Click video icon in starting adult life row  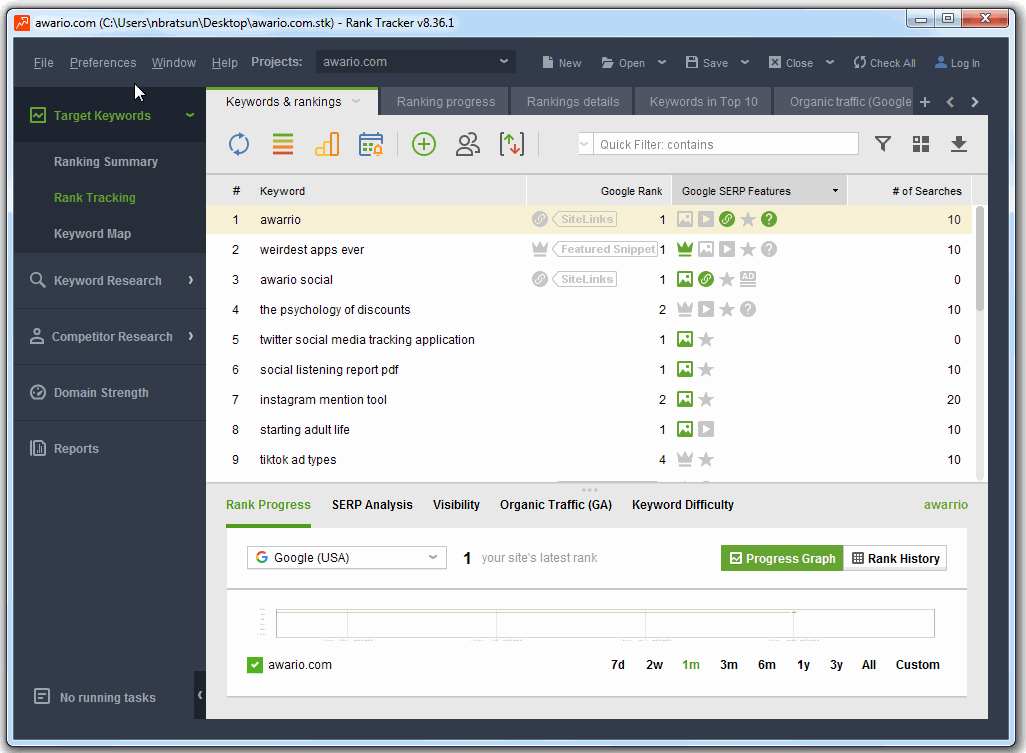[x=706, y=429]
